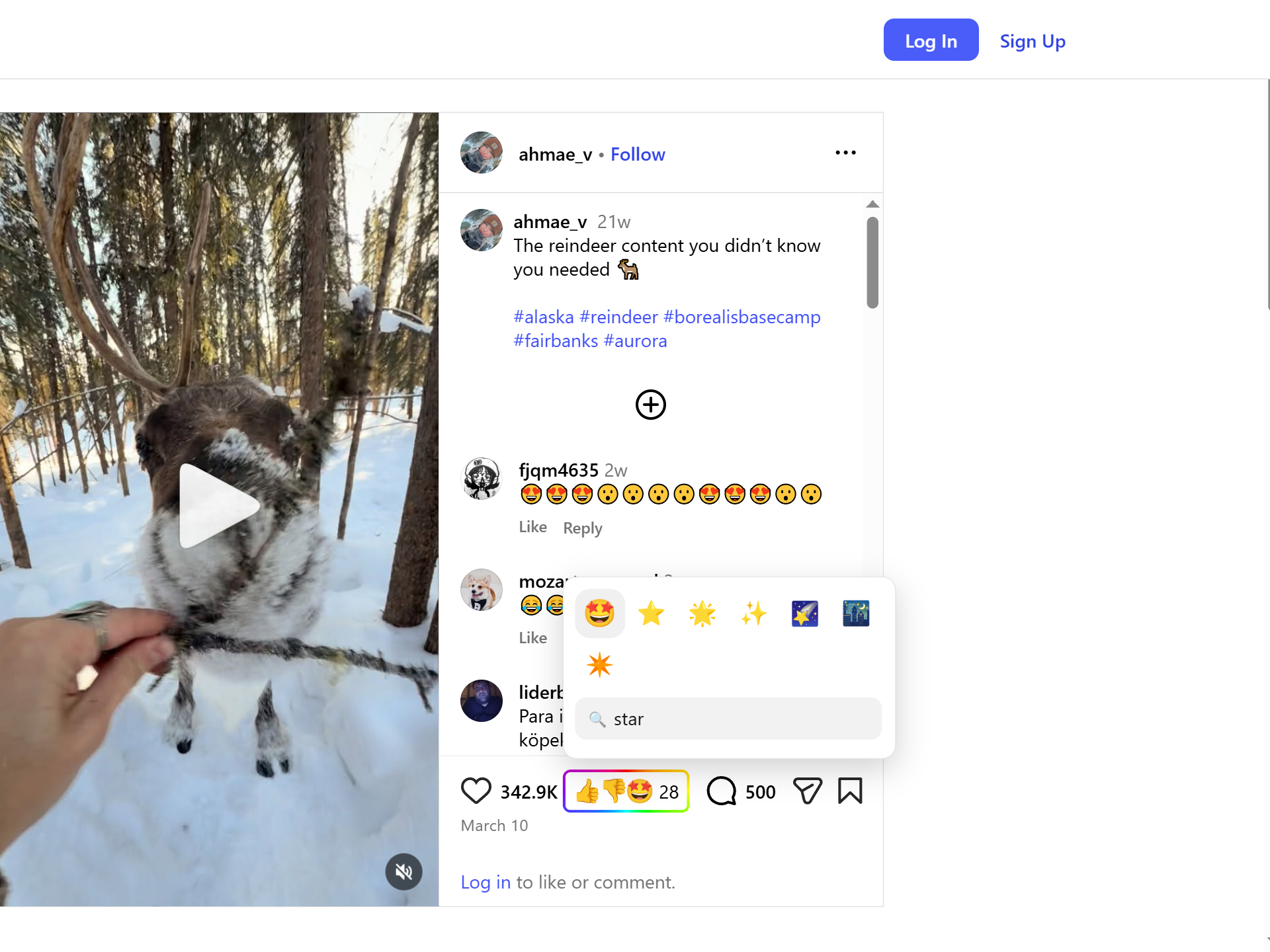Click the 342.9K likes count
The height and width of the screenshot is (952, 1270).
(x=529, y=792)
